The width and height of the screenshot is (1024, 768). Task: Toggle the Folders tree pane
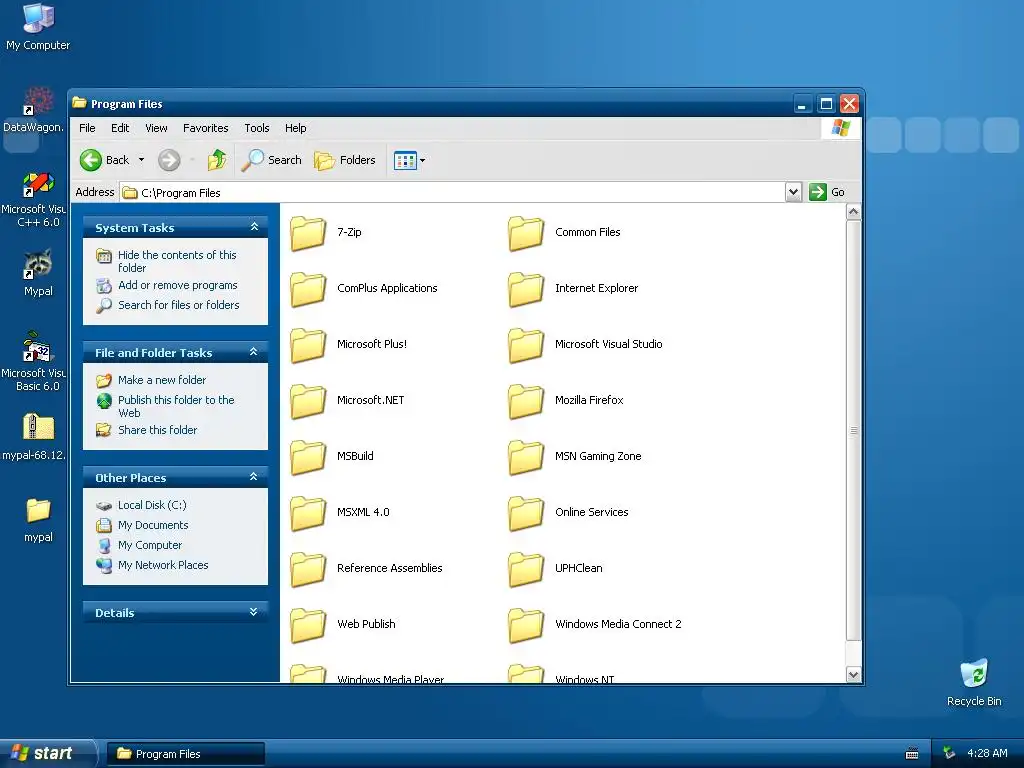click(x=345, y=160)
